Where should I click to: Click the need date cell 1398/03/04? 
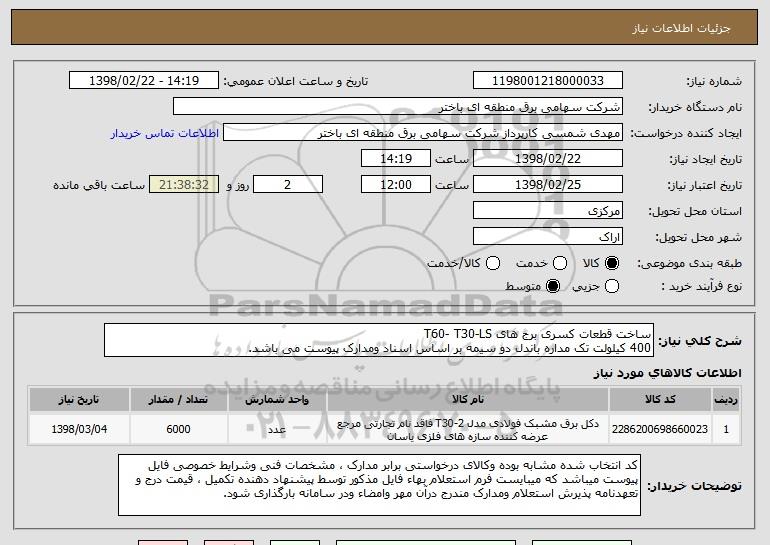pyautogui.click(x=79, y=429)
